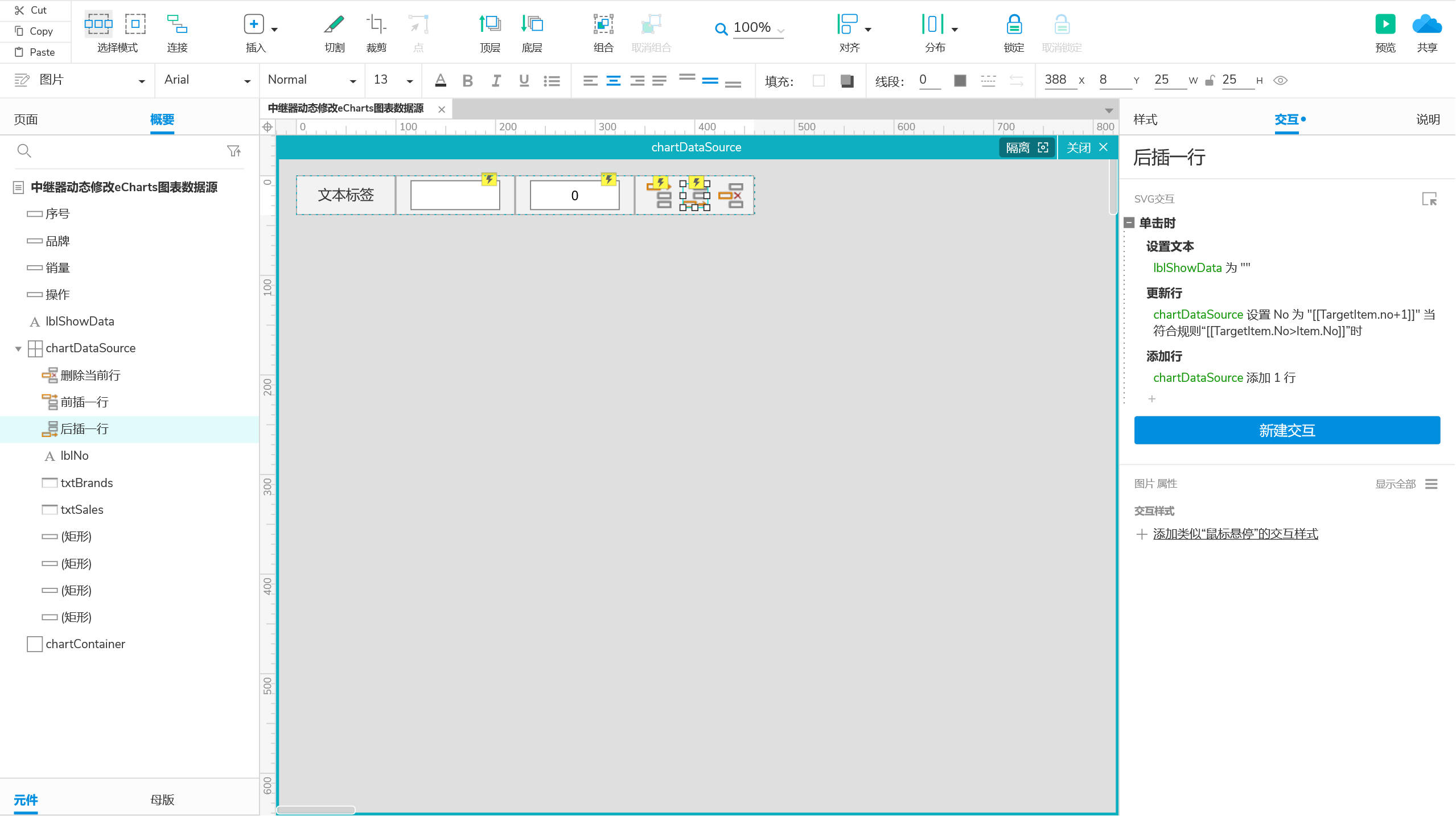This screenshot has width=1456, height=816.
Task: Click the Lock (锁定) padlock icon
Action: click(1014, 24)
